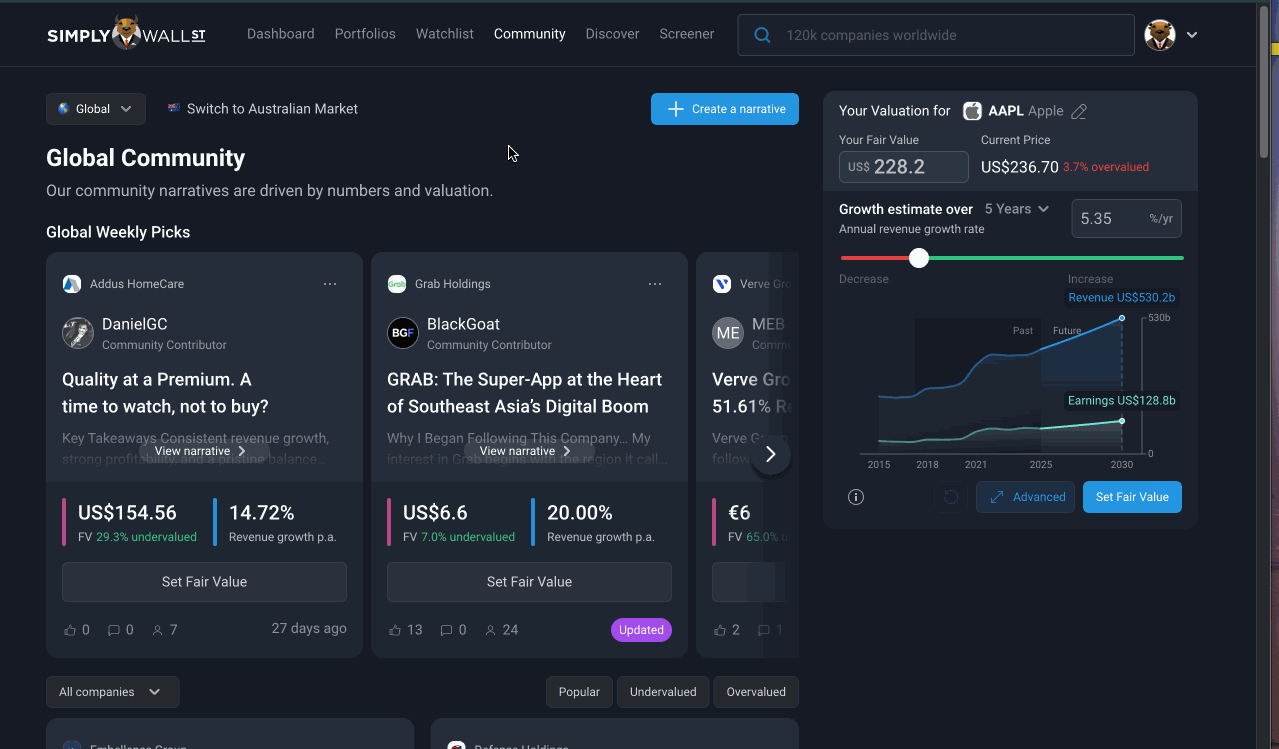This screenshot has width=1279, height=749.
Task: Open Addus HomeCare card options menu
Action: pos(330,284)
